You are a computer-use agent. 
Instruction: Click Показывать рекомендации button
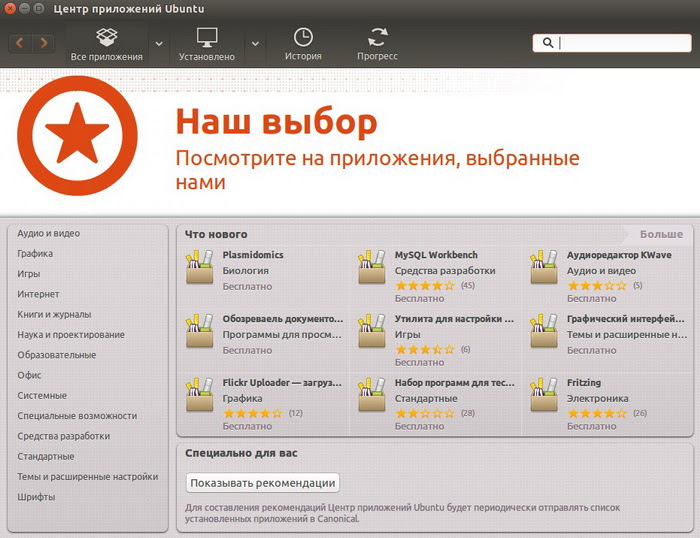click(x=263, y=483)
